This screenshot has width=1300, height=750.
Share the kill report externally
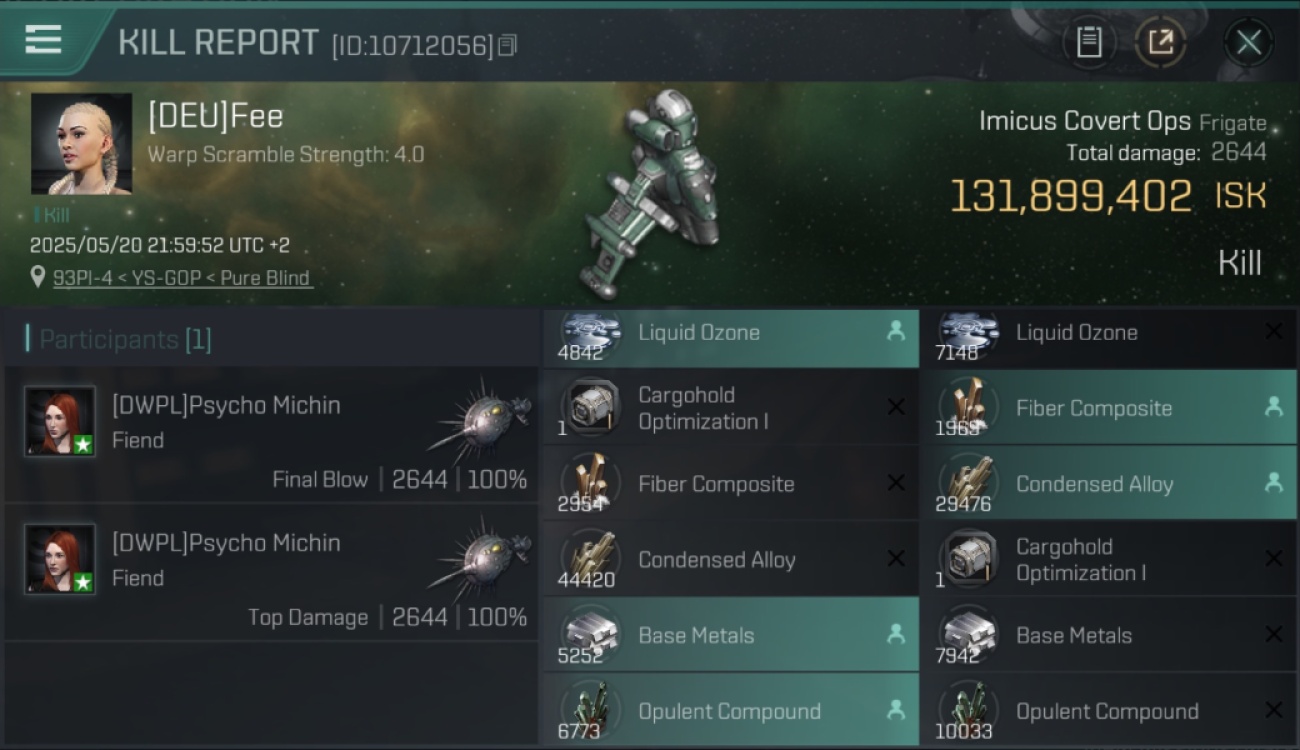point(1160,42)
